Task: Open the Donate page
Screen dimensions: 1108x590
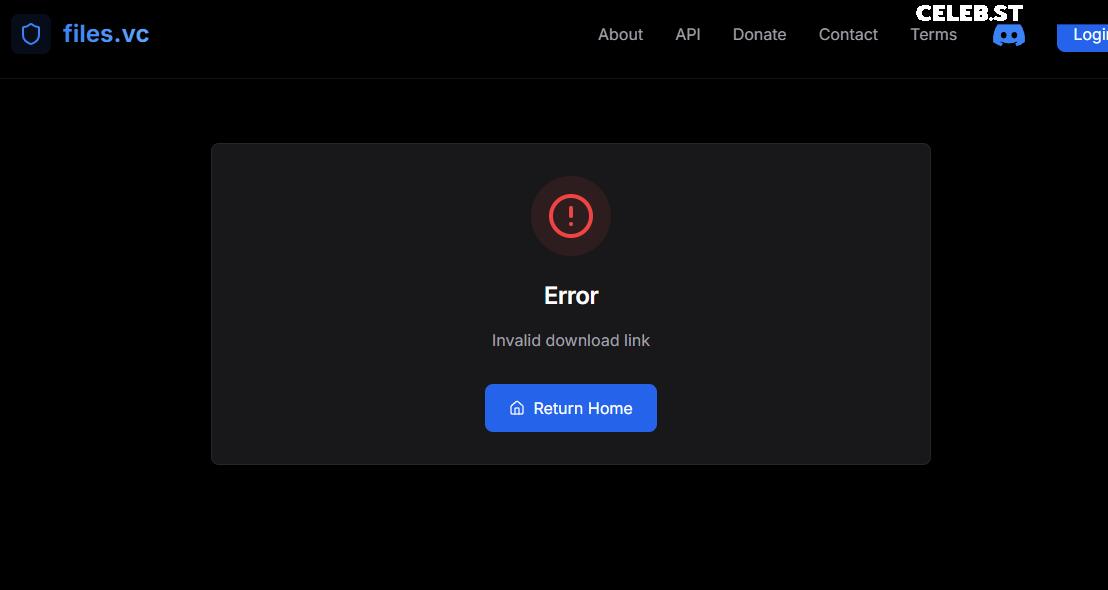Action: [759, 34]
